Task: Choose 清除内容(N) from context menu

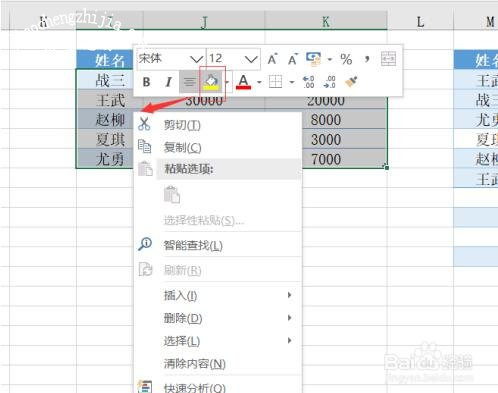Action: coord(194,364)
